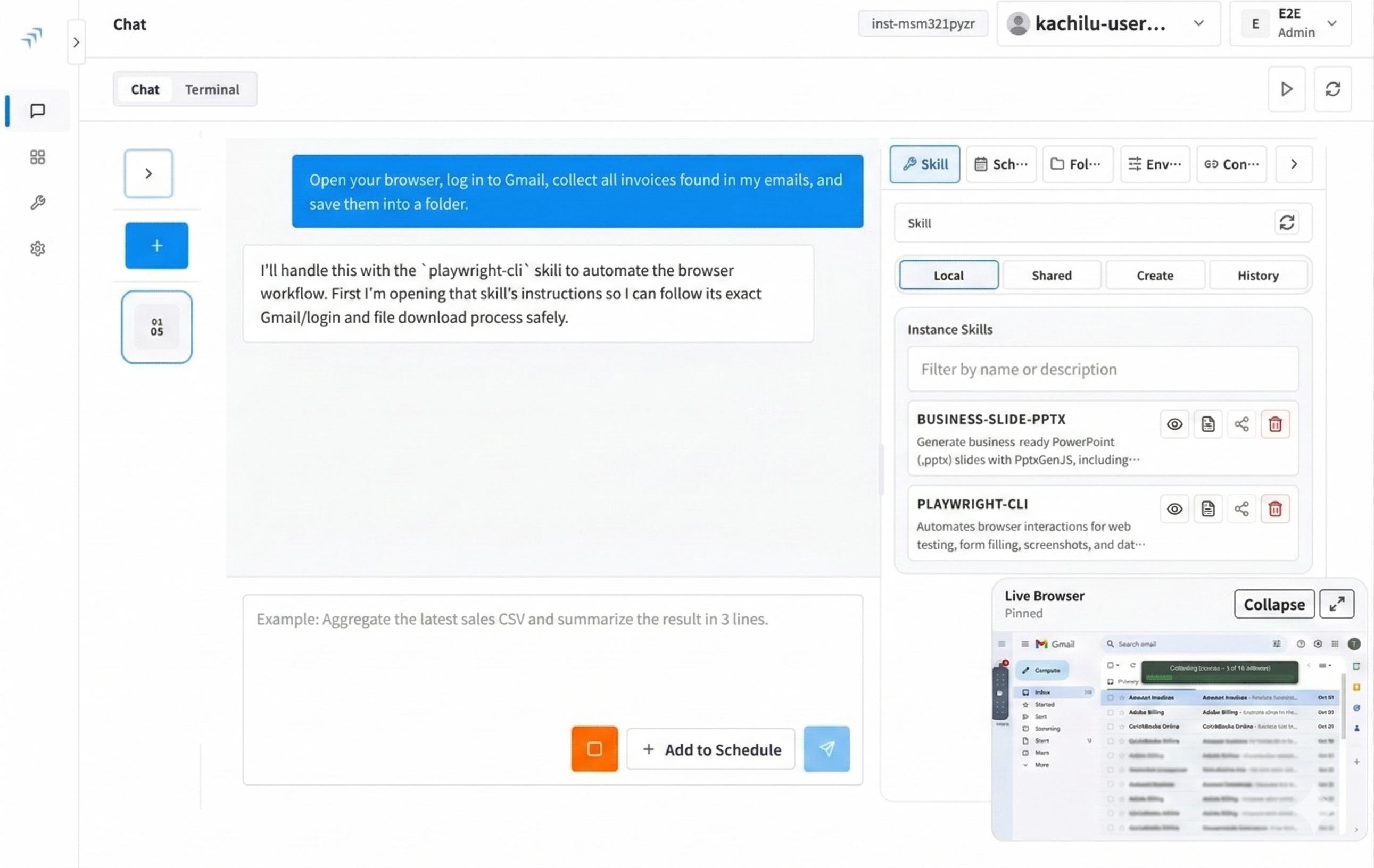Select the Shared skills tab
1374x868 pixels.
coord(1052,275)
